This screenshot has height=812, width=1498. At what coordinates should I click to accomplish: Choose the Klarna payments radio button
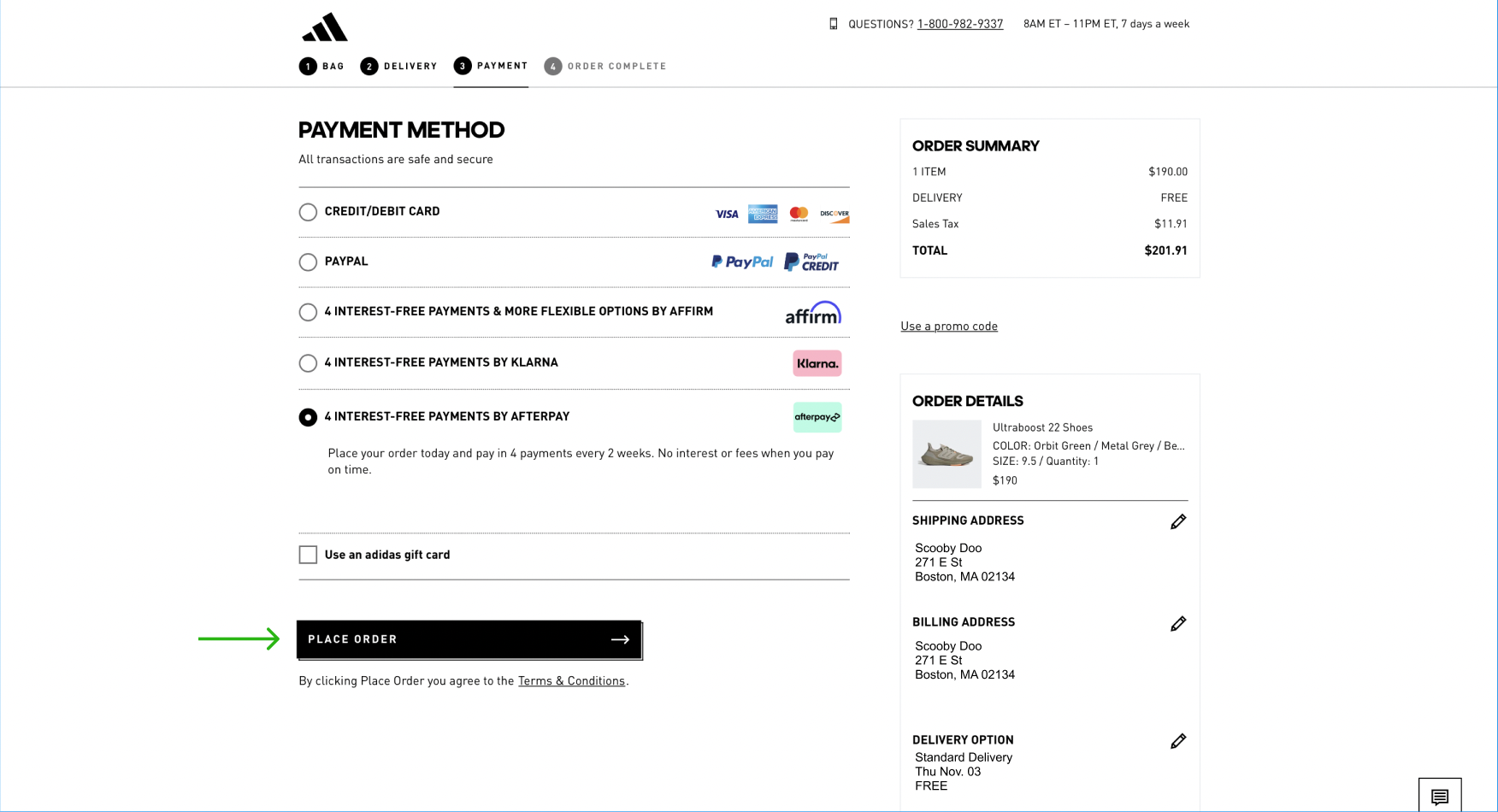308,363
